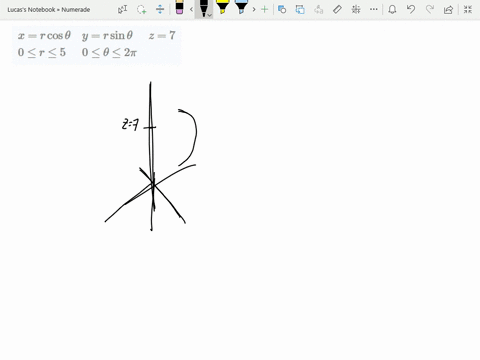Open the notifications bell
Screen dimensions: 480x360
[392, 9]
